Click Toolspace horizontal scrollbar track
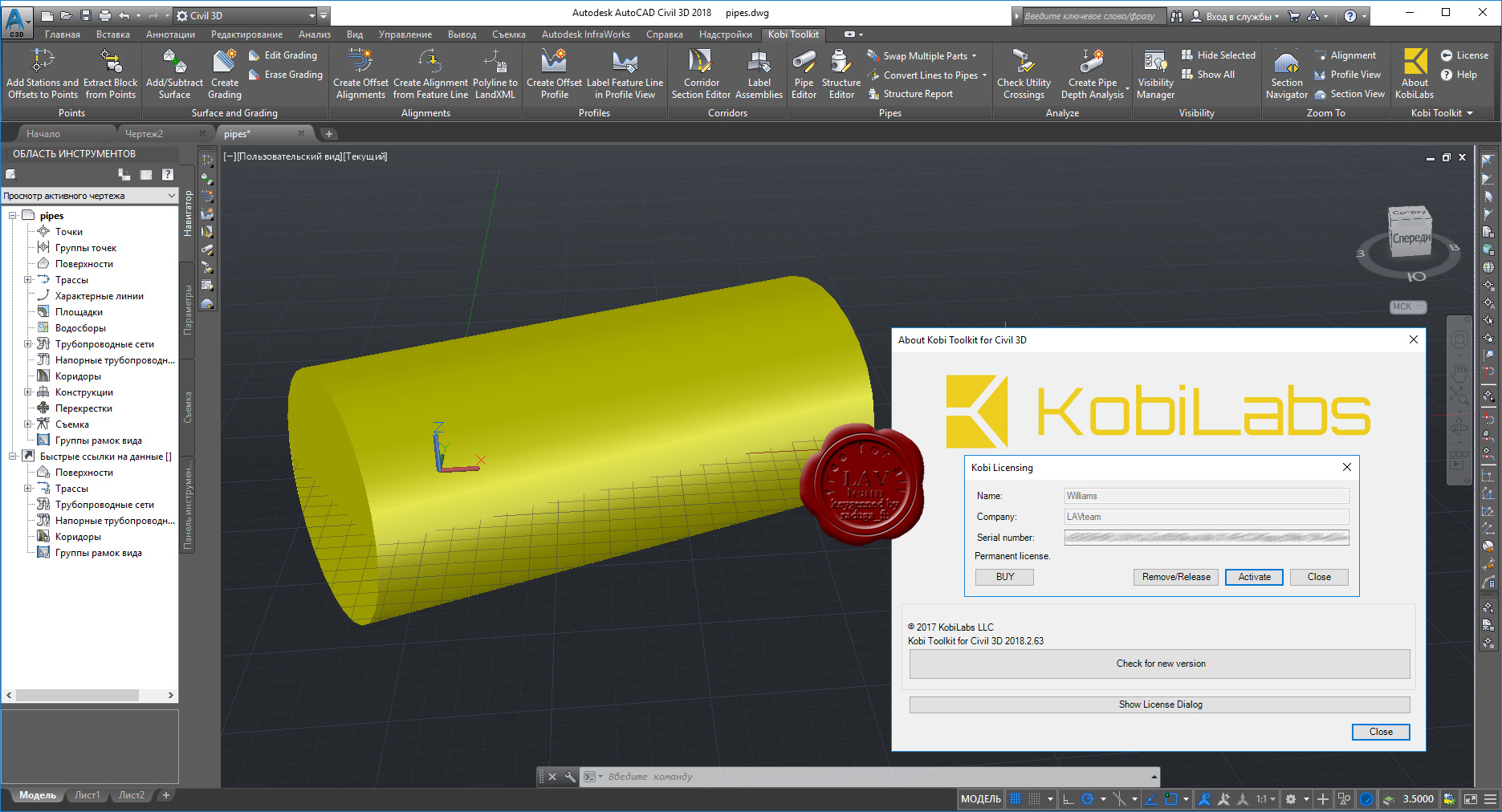The image size is (1502, 812). (x=89, y=695)
